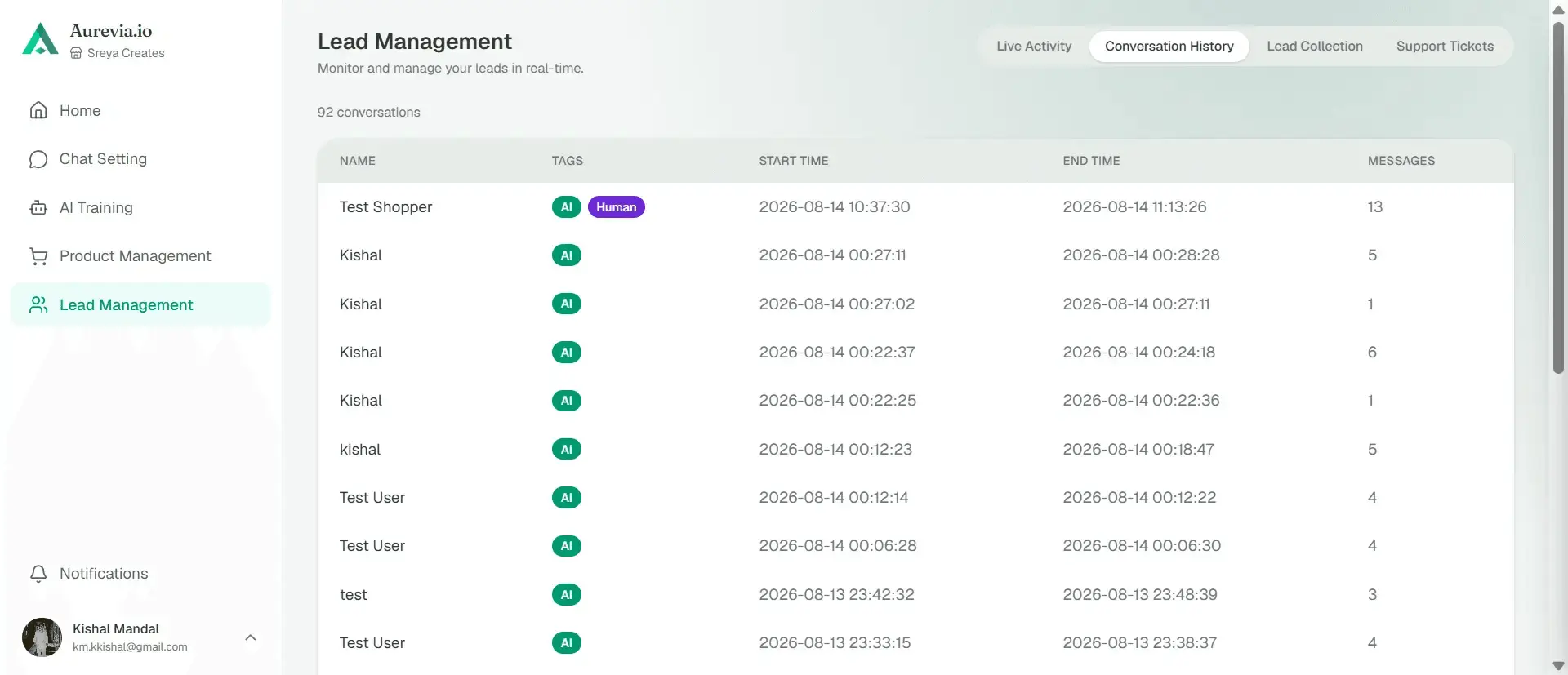
Task: Click the START TIME column header
Action: [x=794, y=161]
